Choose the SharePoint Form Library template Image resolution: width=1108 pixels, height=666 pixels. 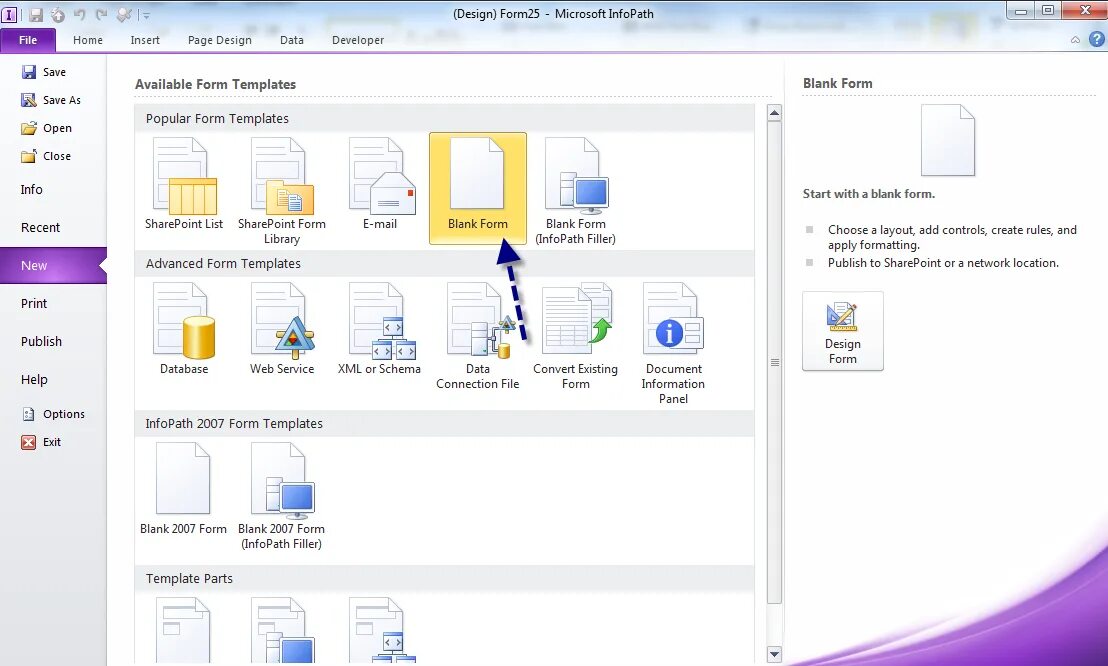coord(282,191)
